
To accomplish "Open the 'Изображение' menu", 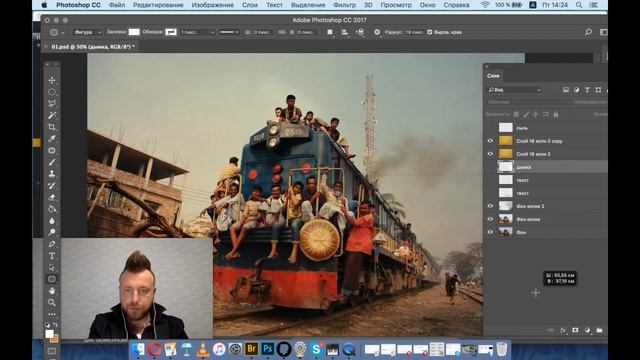I will coord(213,5).
